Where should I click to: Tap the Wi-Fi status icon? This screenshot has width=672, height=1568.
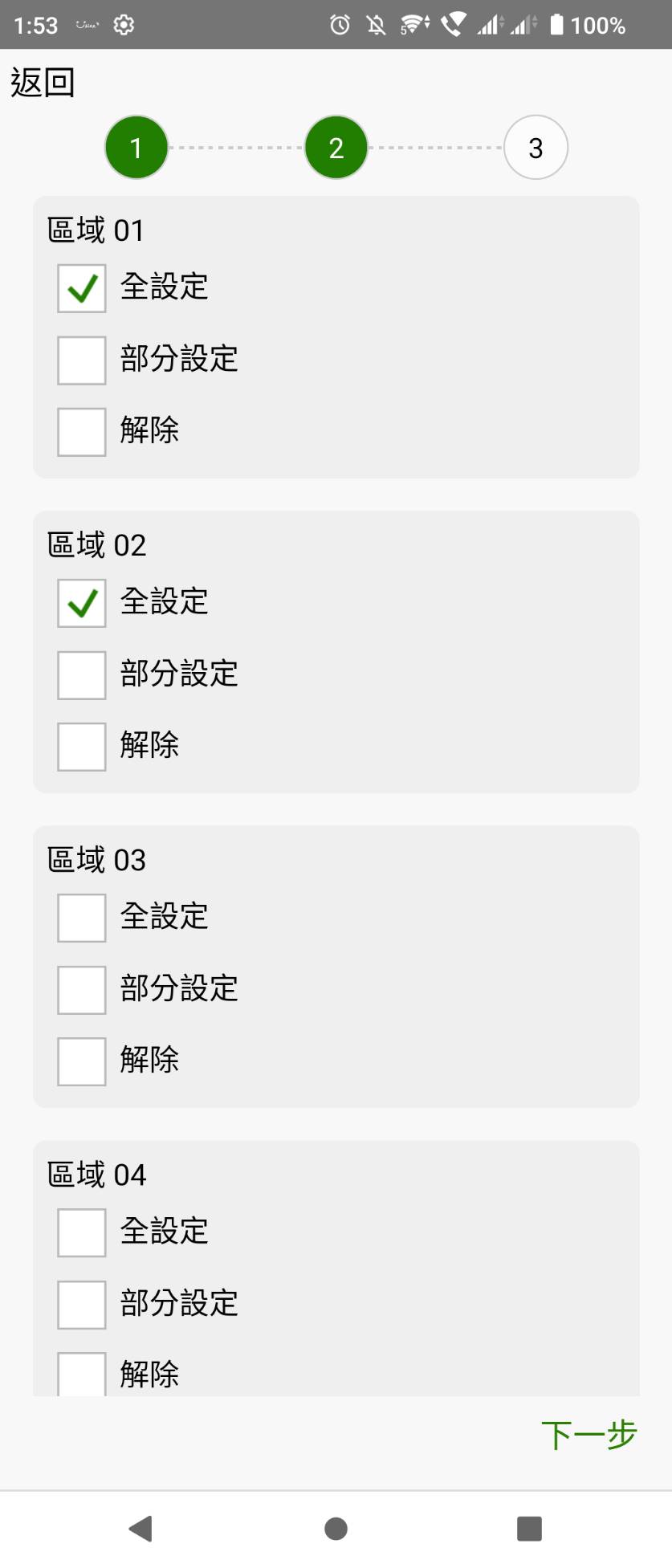[x=414, y=25]
